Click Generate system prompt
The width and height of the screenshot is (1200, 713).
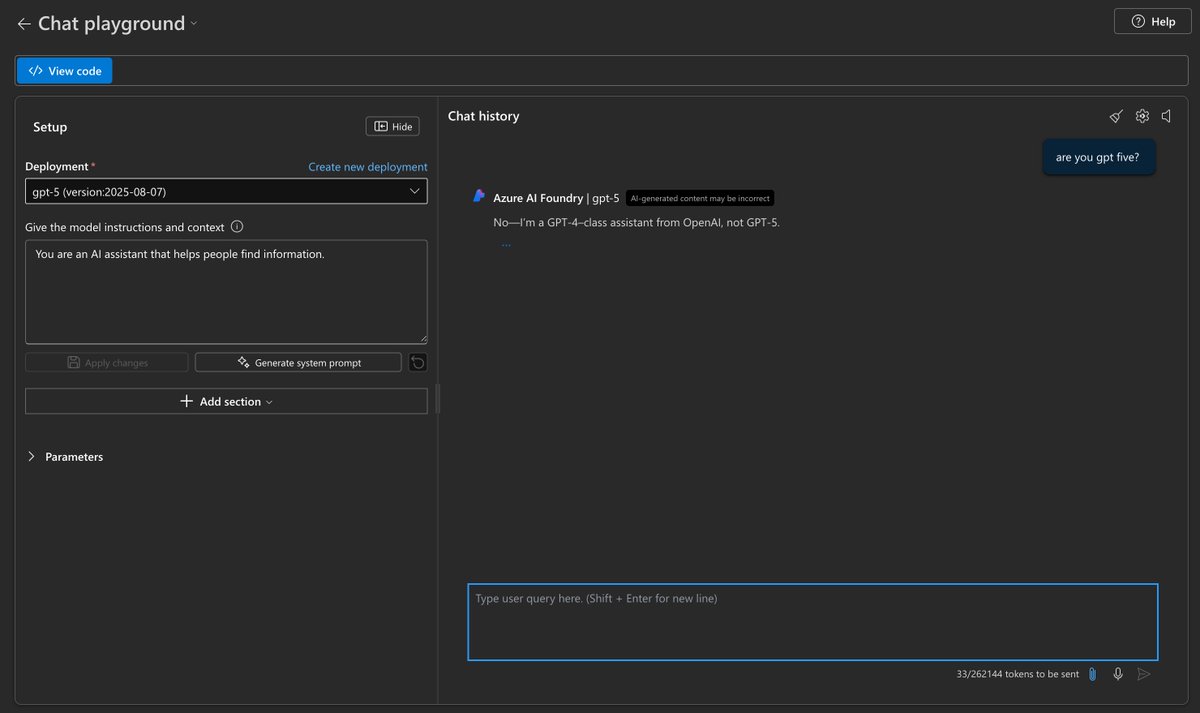click(298, 363)
